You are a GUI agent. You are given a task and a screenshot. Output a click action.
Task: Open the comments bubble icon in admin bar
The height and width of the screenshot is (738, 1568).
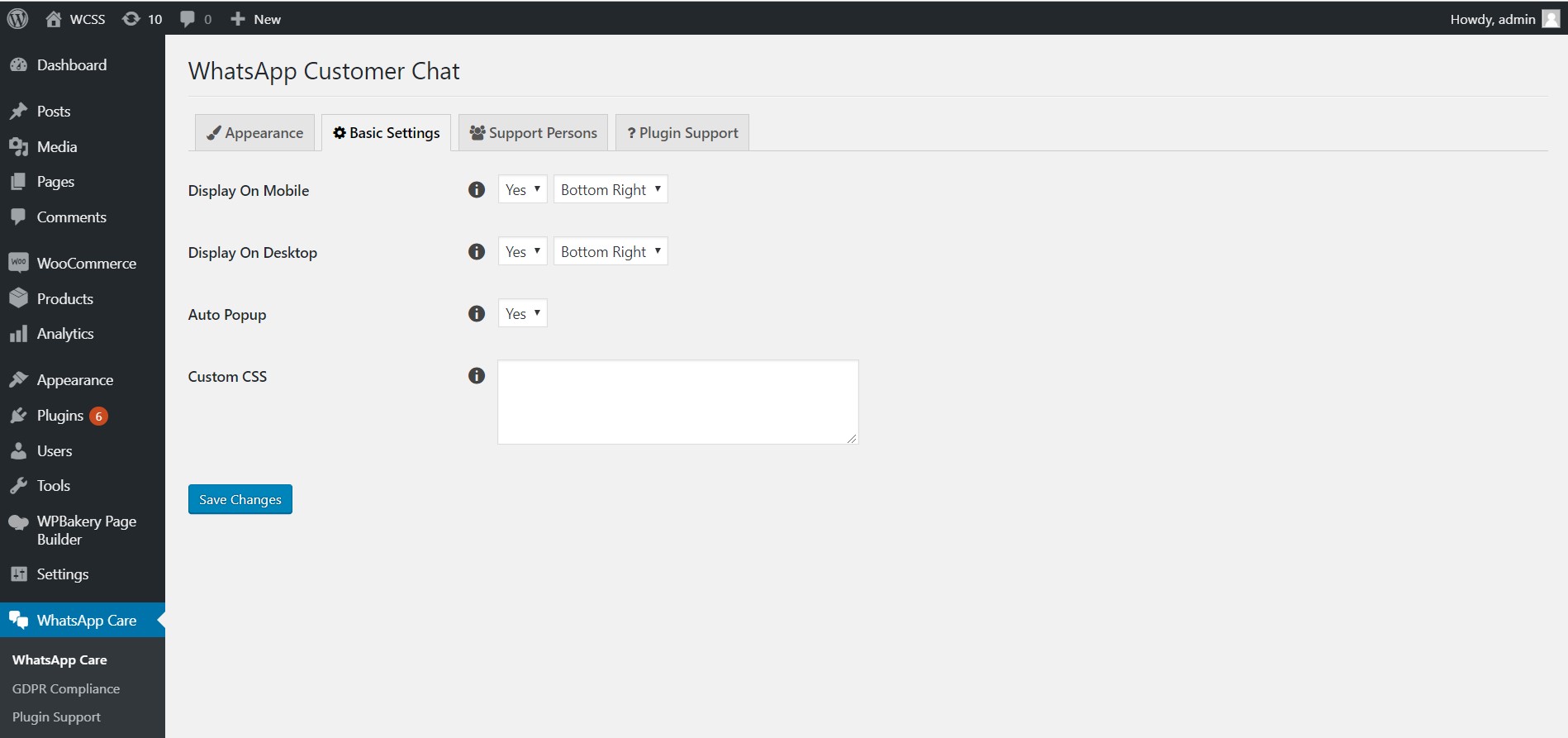(x=195, y=19)
